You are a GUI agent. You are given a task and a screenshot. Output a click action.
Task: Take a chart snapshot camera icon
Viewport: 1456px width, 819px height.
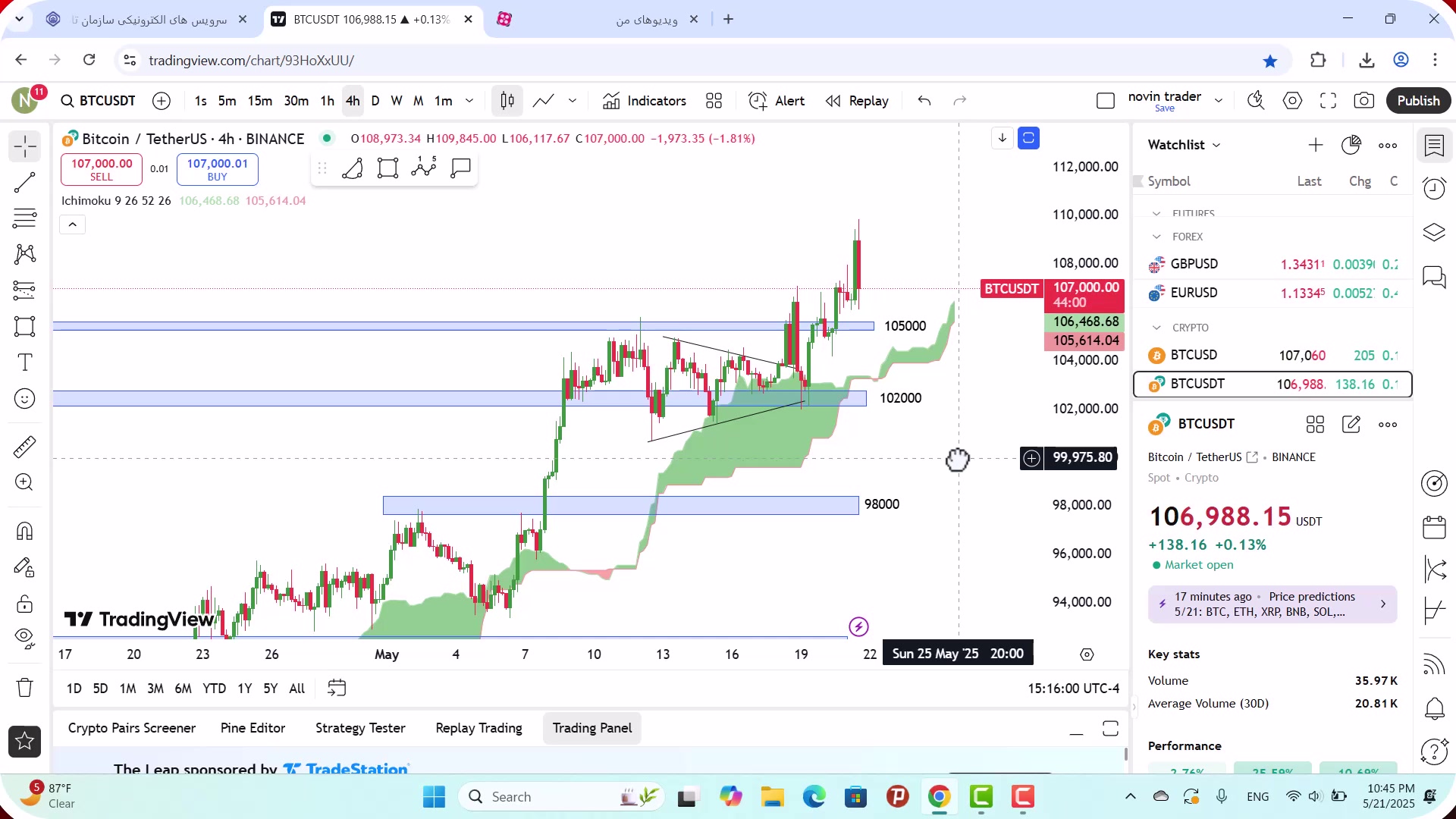coord(1364,101)
